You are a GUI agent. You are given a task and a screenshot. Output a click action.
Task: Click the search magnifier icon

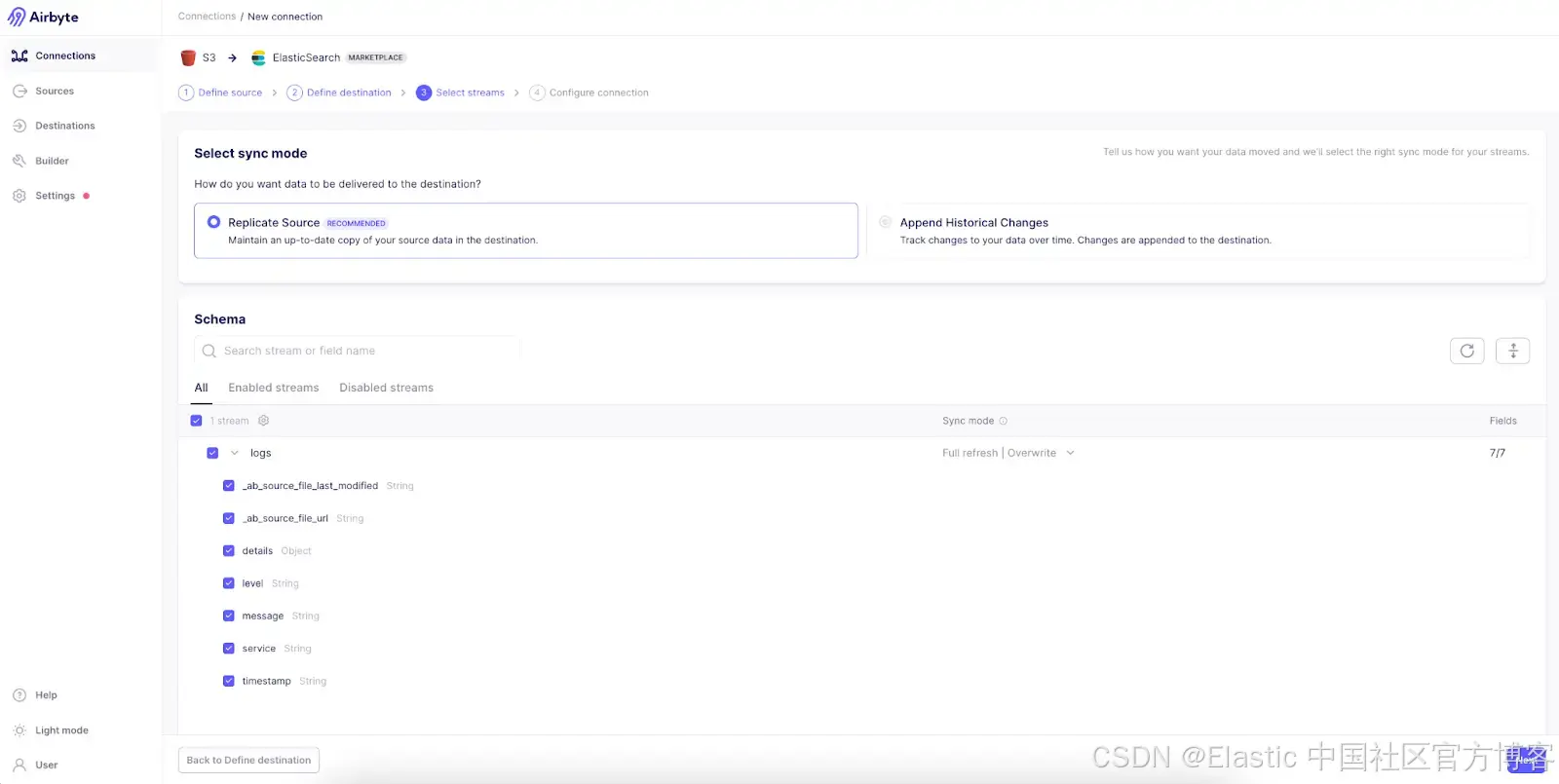coord(209,351)
